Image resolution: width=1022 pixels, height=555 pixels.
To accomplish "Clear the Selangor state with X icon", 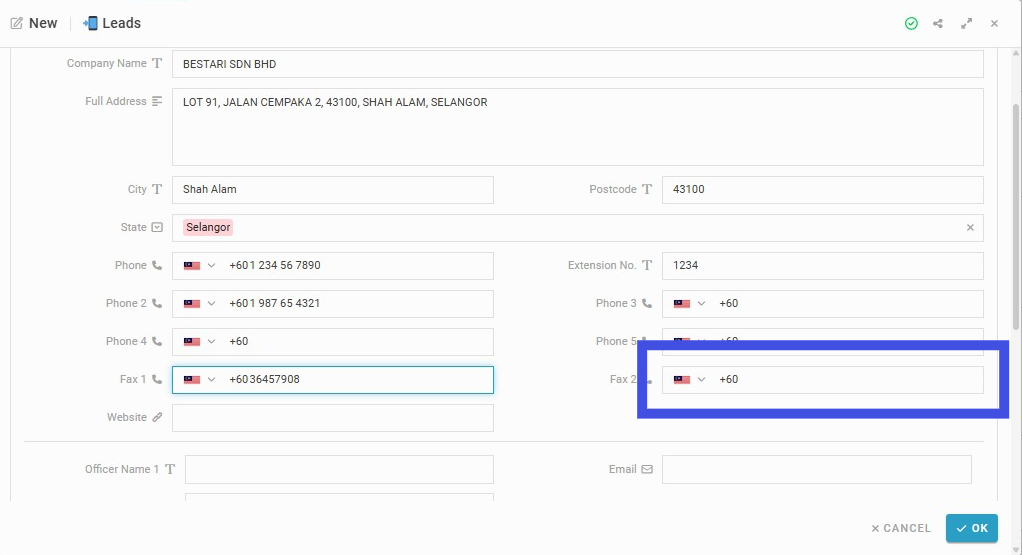I will (970, 227).
